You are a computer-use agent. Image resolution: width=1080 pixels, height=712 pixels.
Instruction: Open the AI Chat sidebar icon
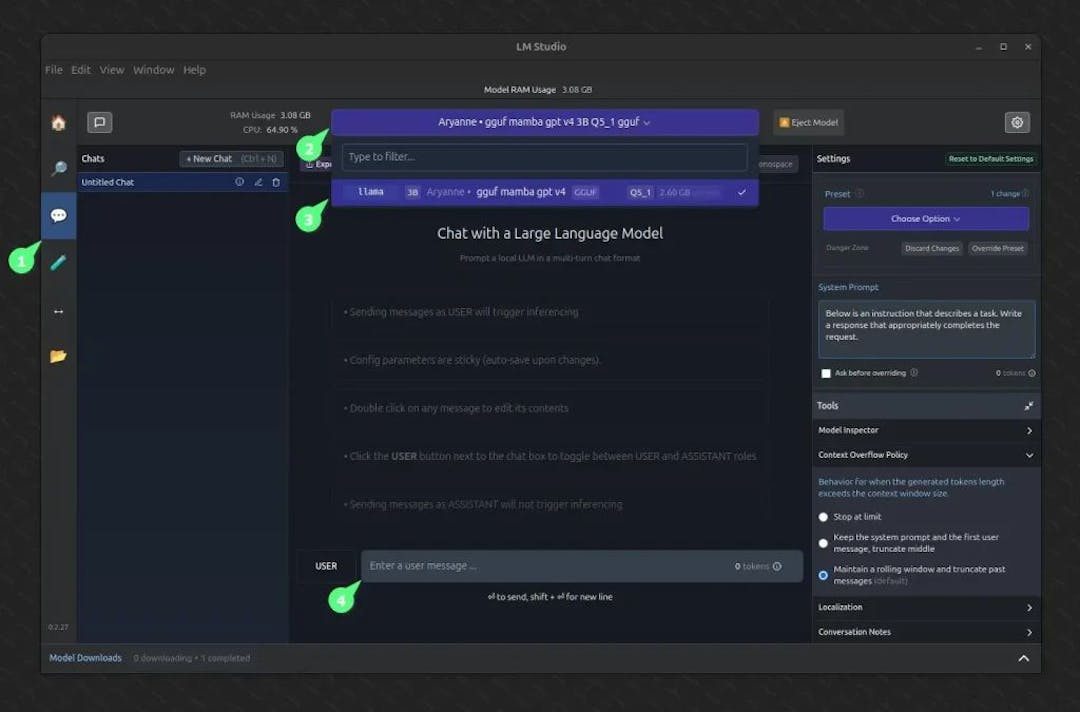pos(58,215)
